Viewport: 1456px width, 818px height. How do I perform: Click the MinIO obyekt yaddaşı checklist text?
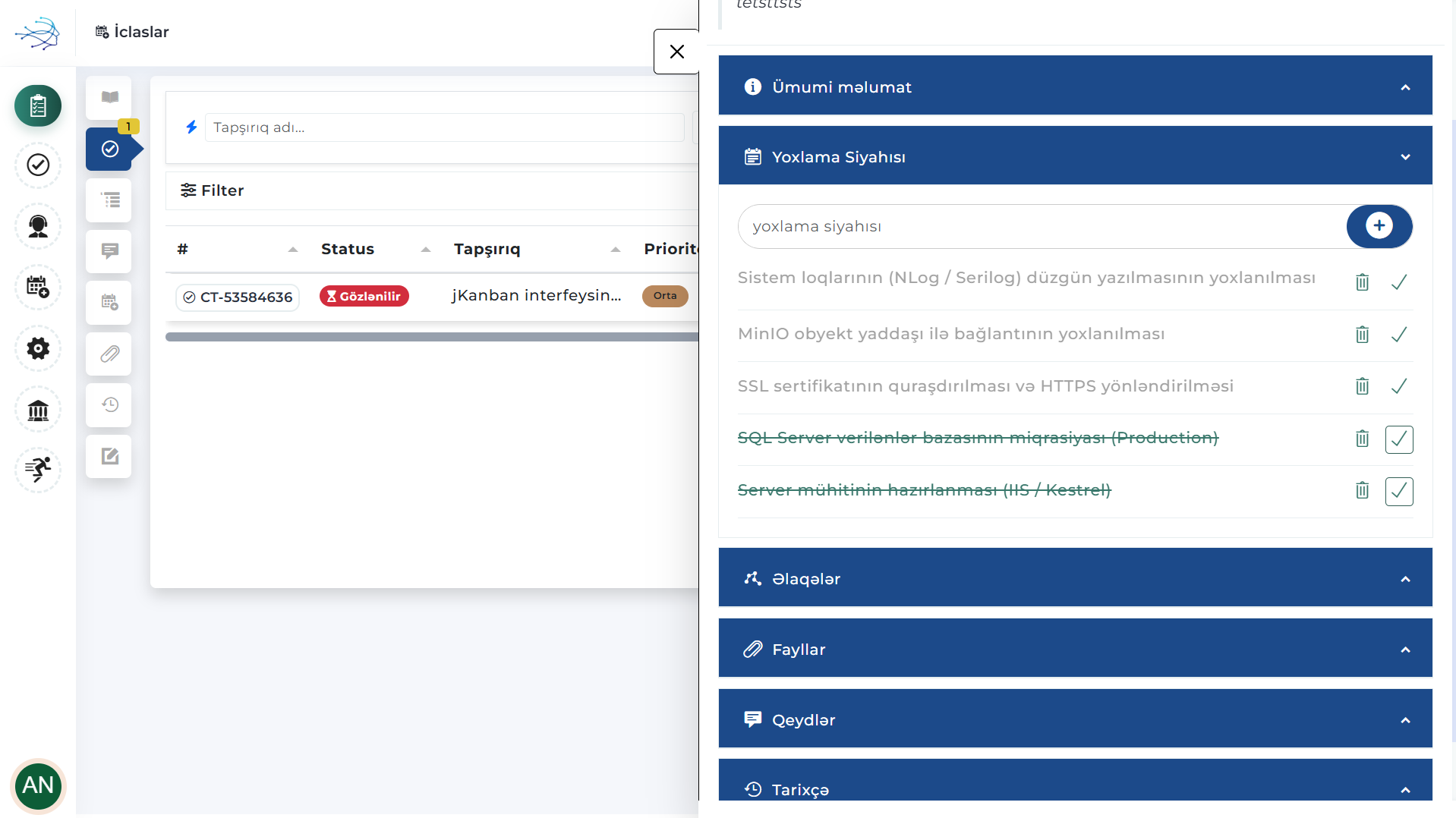tap(951, 334)
